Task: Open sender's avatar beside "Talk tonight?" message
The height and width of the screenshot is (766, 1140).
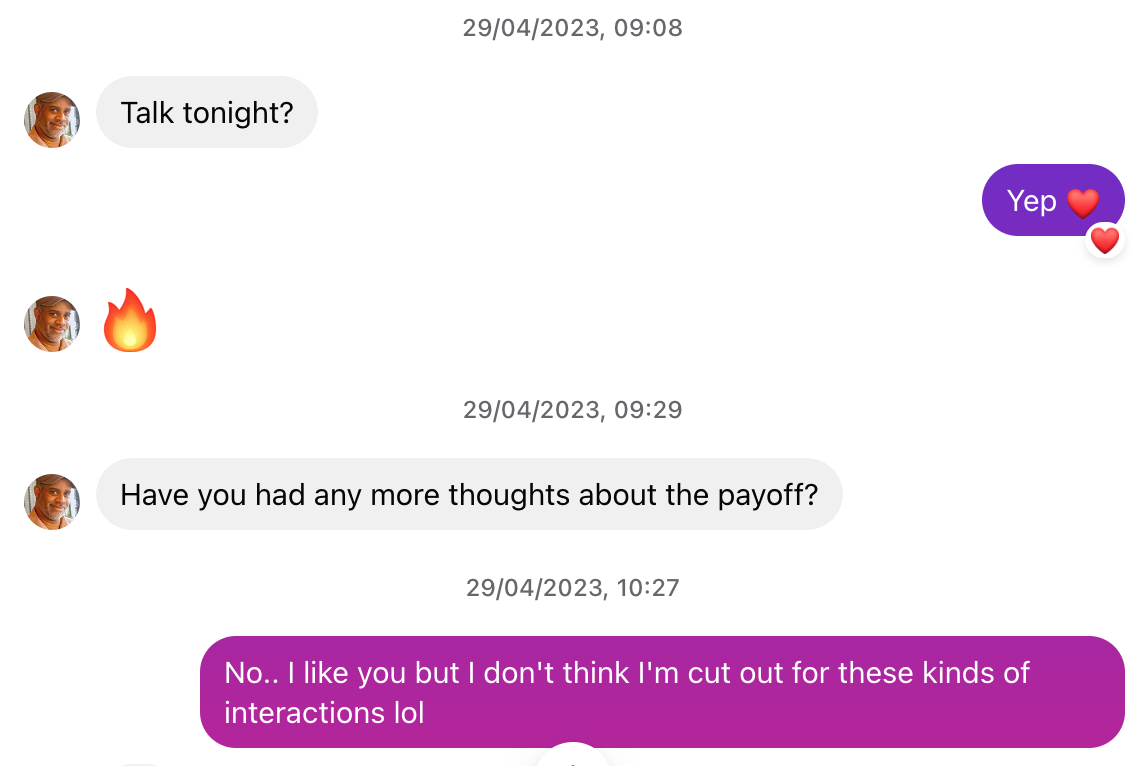Action: (x=52, y=120)
